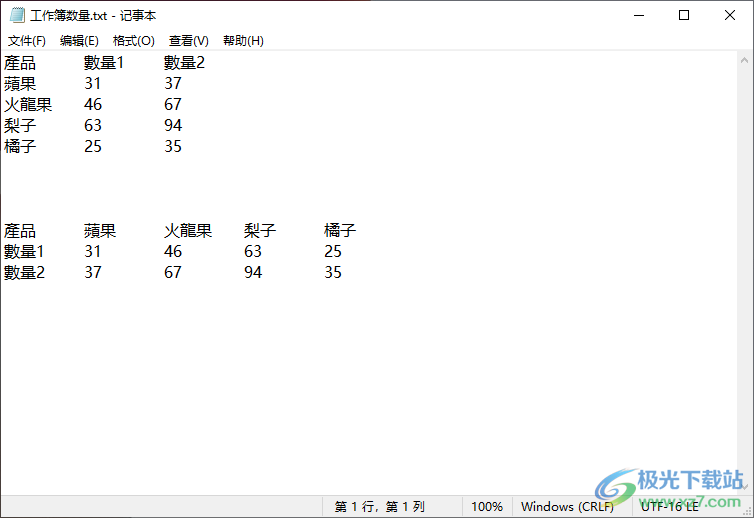This screenshot has width=754, height=518.
Task: Click 火龍果 row label in the upper table
Action: (x=28, y=105)
